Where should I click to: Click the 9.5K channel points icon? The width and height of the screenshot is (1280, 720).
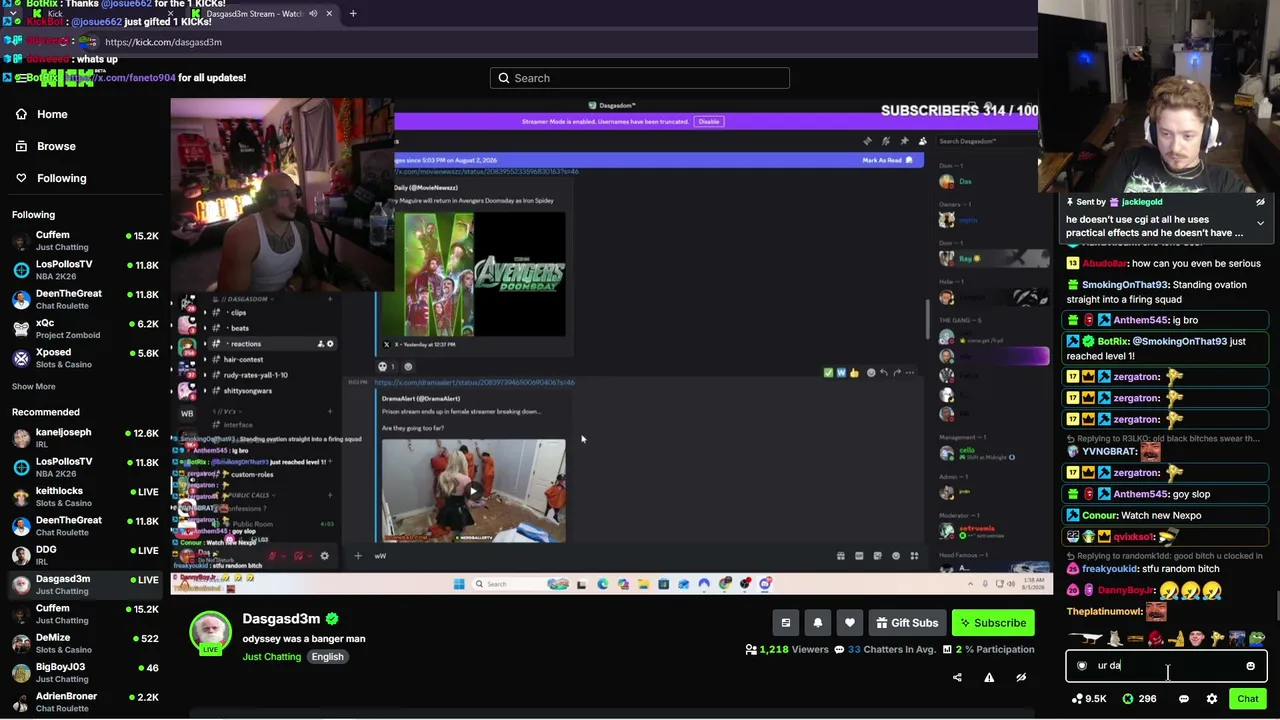[x=1077, y=699]
